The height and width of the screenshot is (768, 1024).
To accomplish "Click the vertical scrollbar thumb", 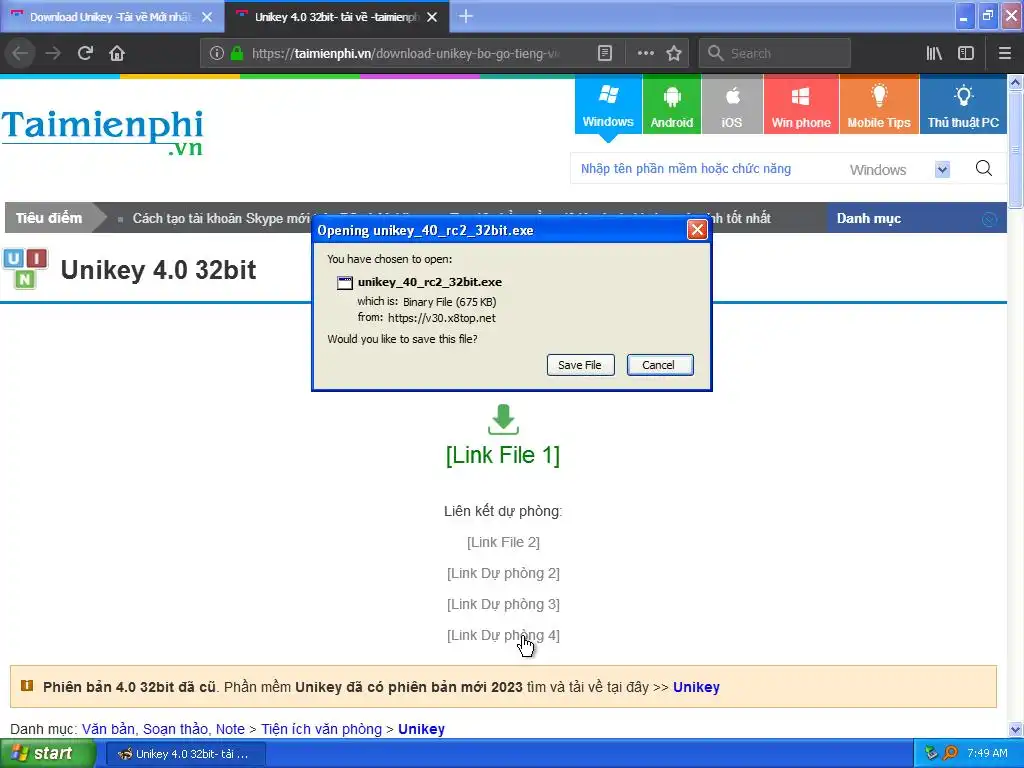I will pos(1015,150).
